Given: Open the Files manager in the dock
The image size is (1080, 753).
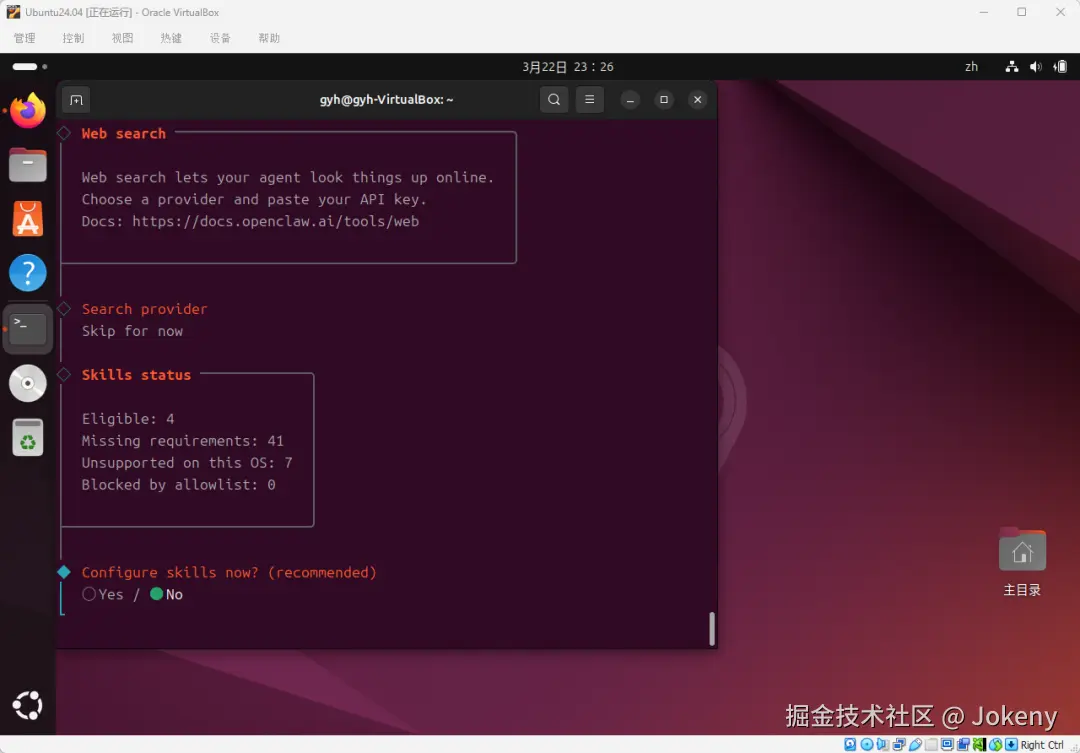Looking at the screenshot, I should pyautogui.click(x=28, y=165).
